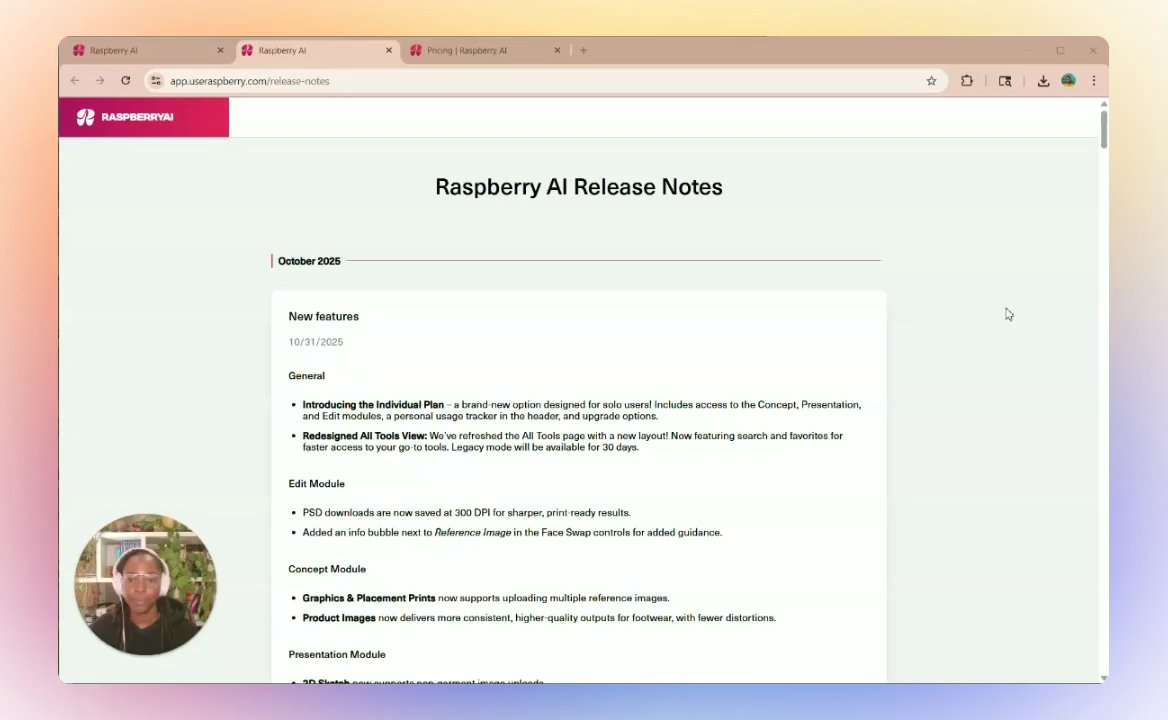Close the second Raspberry AI tab
The width and height of the screenshot is (1168, 720).
388,50
